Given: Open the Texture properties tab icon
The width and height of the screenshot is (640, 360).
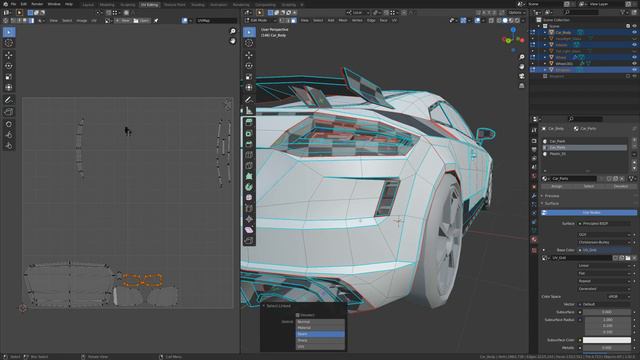Looking at the screenshot, I should (x=534, y=250).
